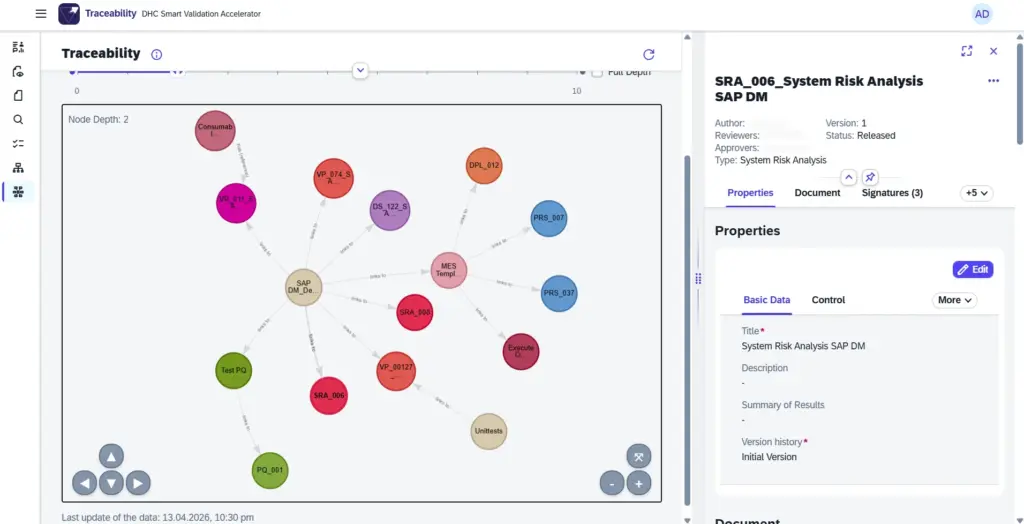Image resolution: width=1024 pixels, height=524 pixels.
Task: Select the Test PQ node
Action: 233,370
